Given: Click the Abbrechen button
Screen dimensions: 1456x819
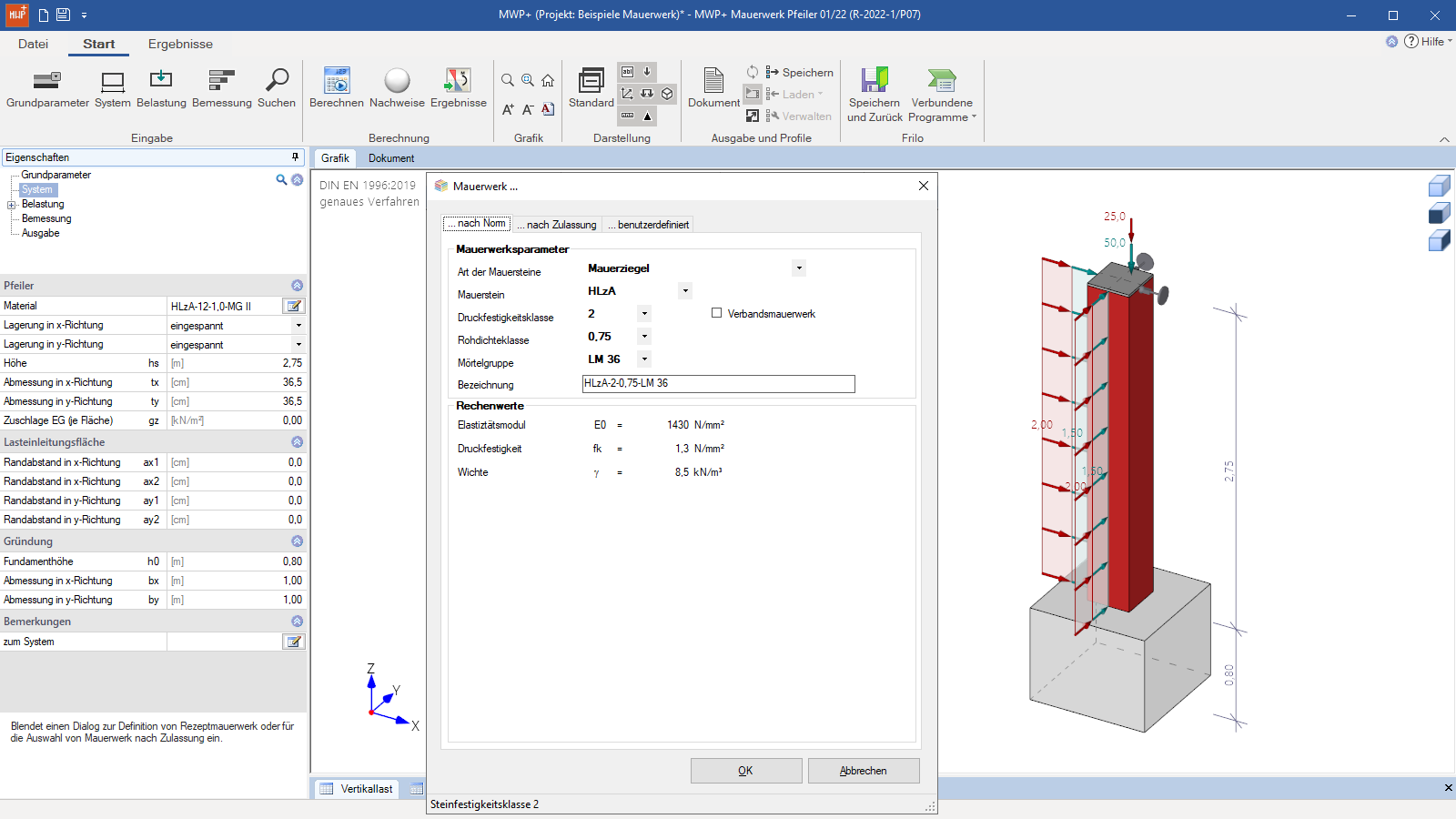Looking at the screenshot, I should pos(864,771).
